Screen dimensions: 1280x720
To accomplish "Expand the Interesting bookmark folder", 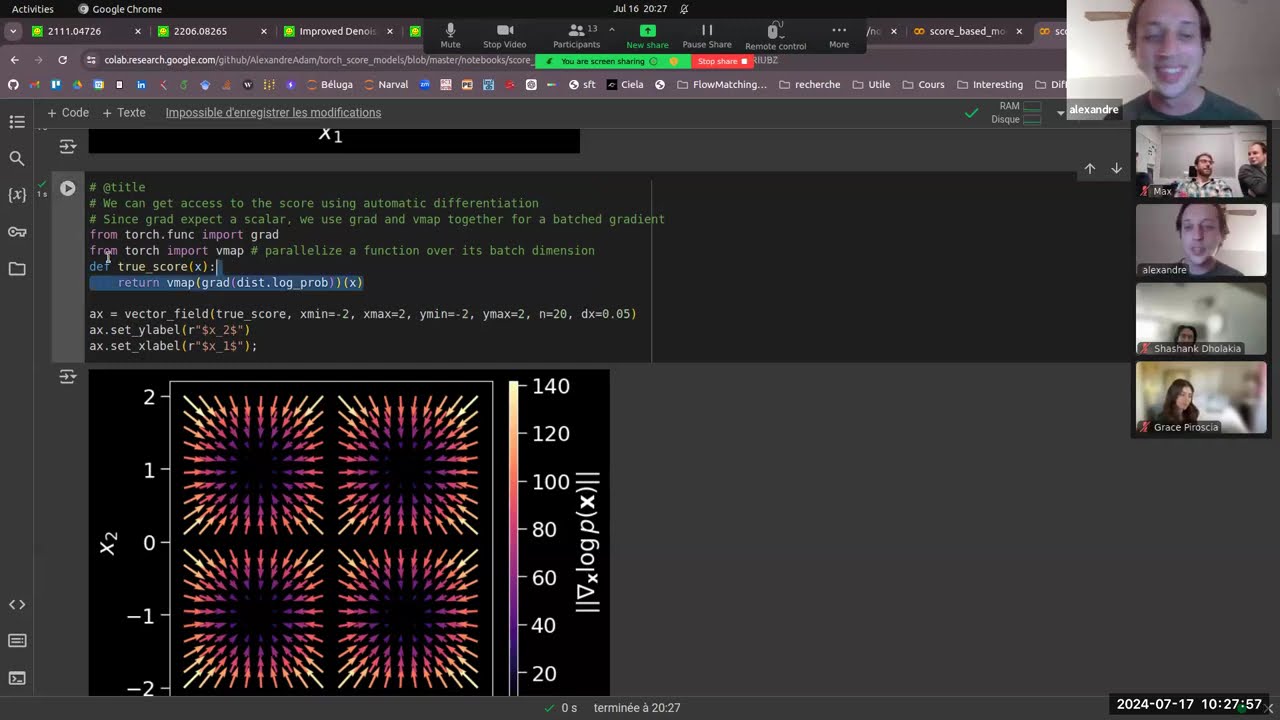I will pyautogui.click(x=988, y=85).
